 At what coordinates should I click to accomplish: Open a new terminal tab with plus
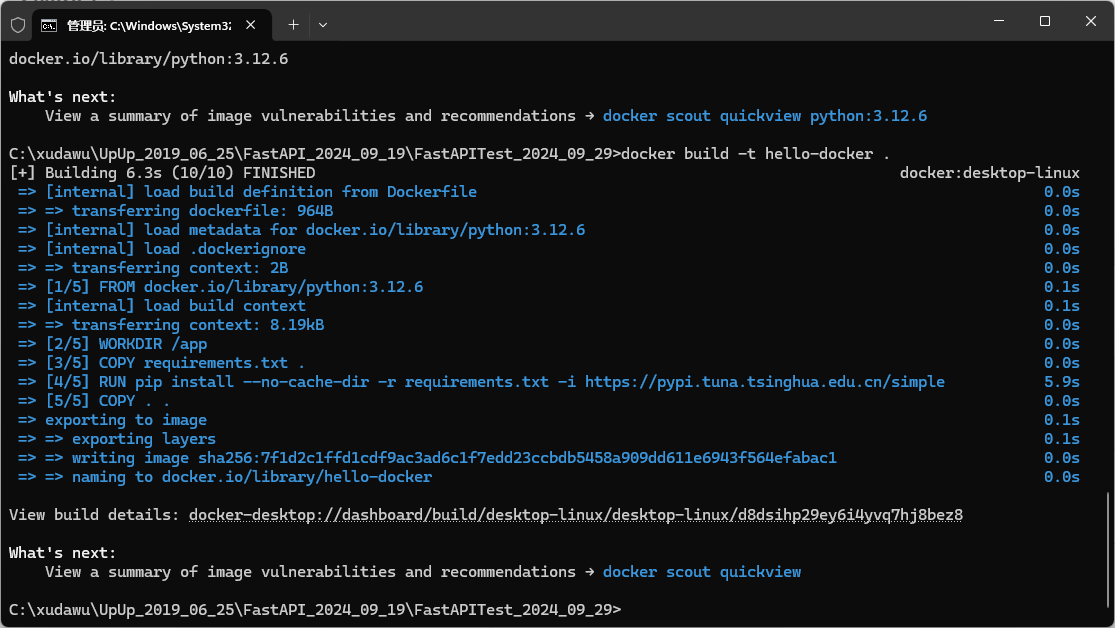pos(293,25)
